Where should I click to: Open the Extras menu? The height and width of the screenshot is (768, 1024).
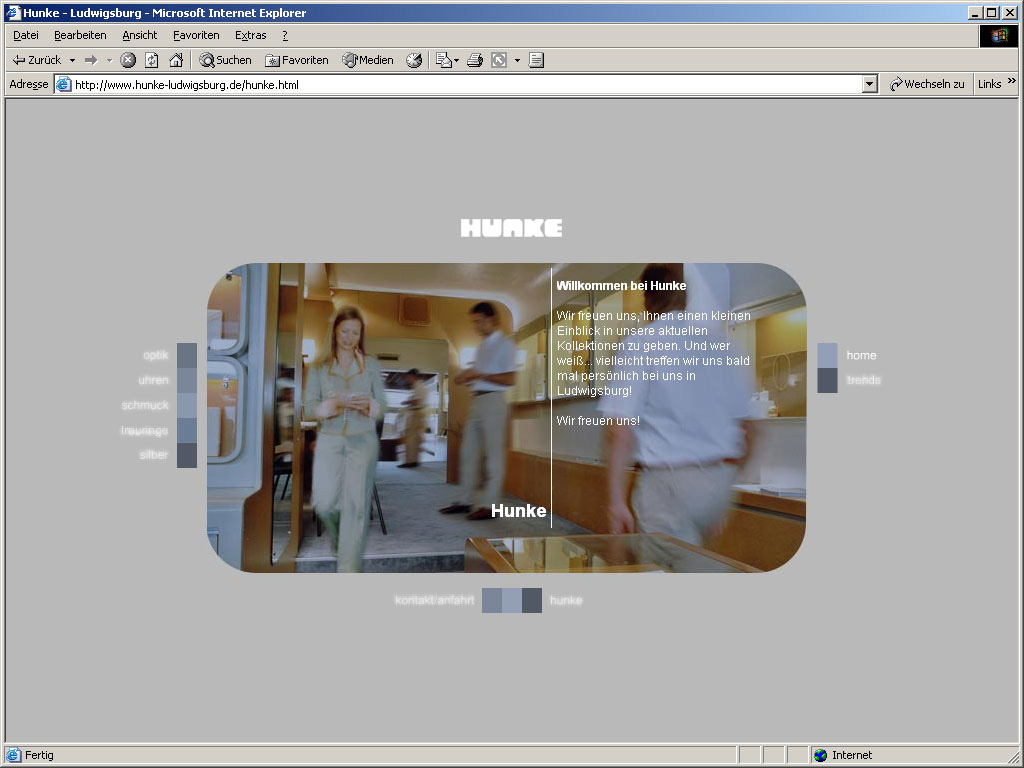(250, 35)
